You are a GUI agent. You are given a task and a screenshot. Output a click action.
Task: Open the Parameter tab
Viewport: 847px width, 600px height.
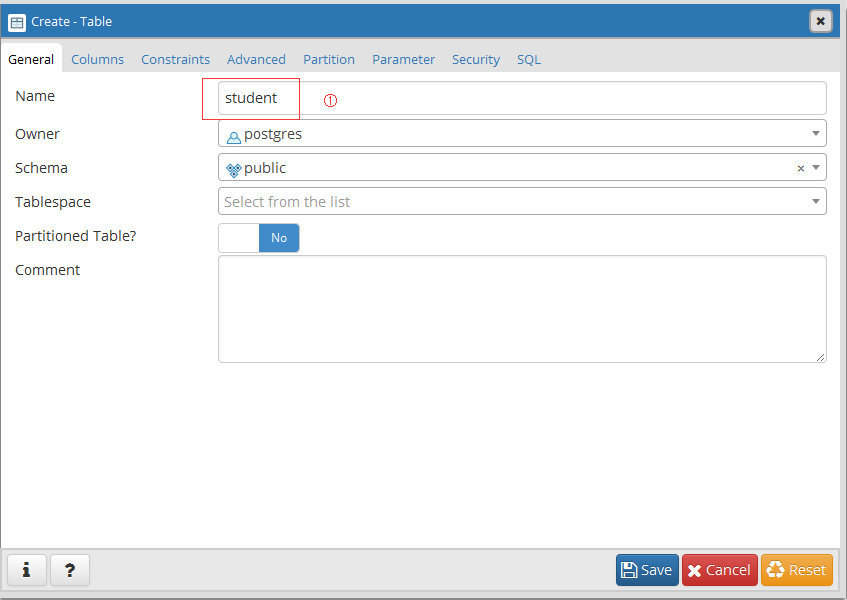(403, 59)
